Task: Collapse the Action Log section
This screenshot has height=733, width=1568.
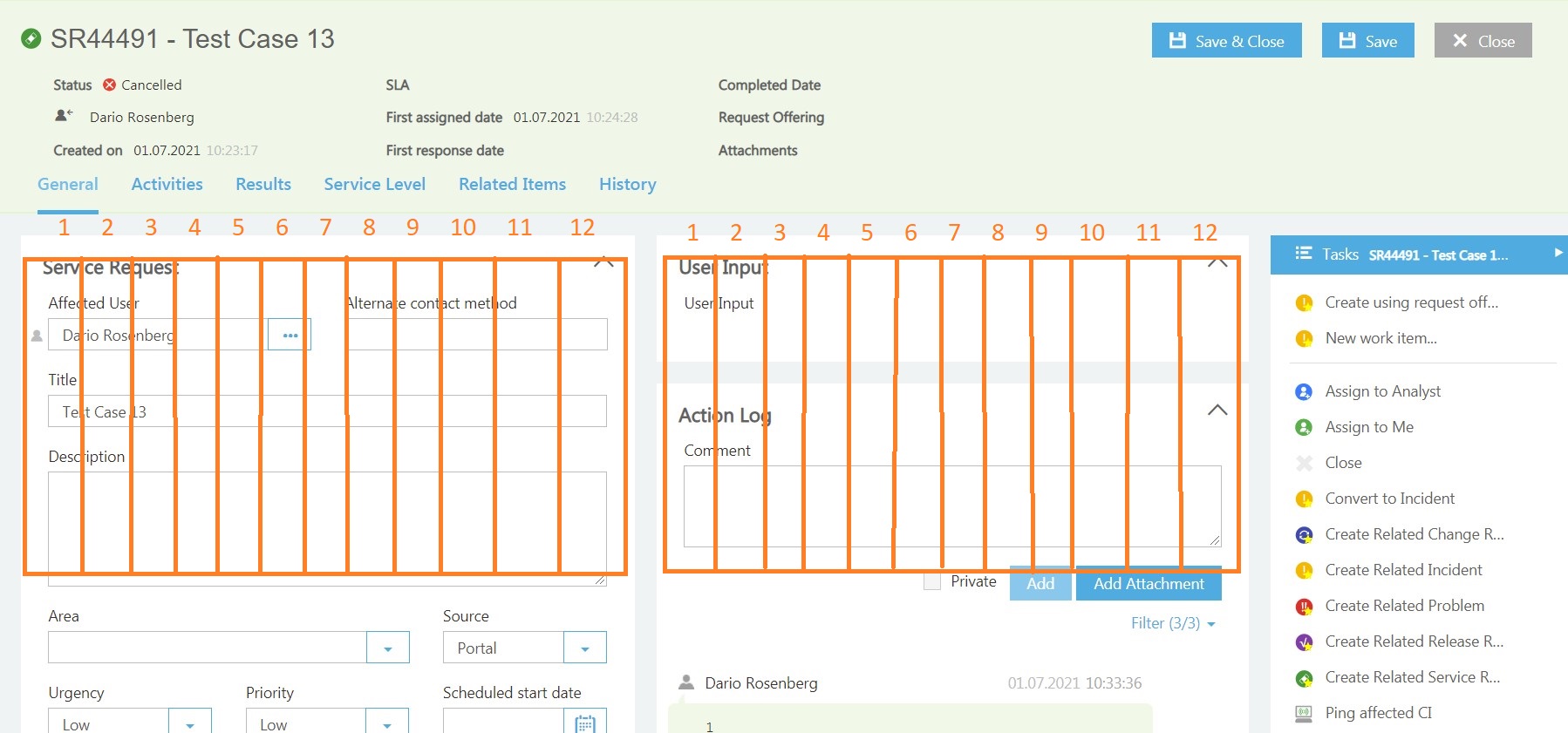Action: coord(1217,411)
